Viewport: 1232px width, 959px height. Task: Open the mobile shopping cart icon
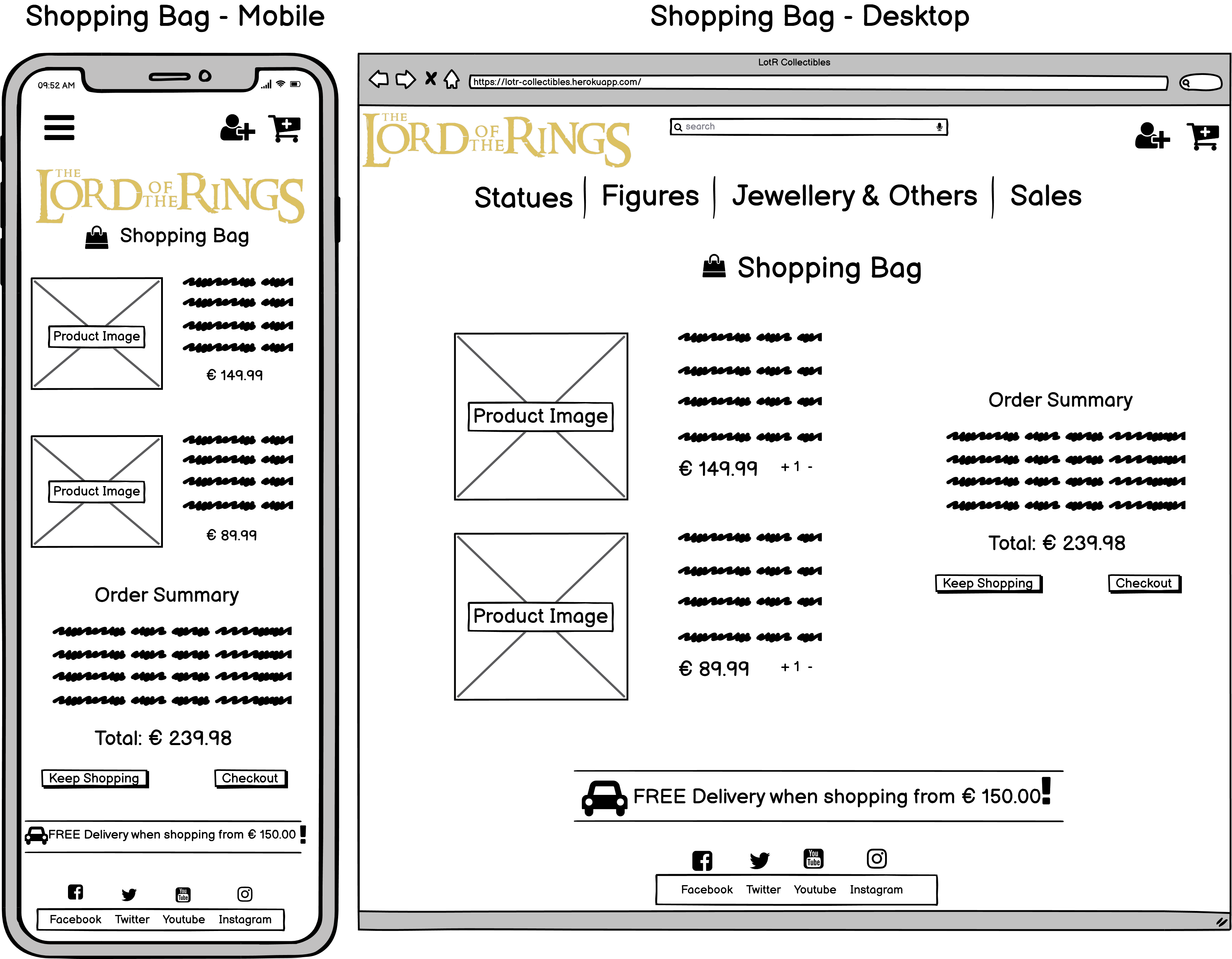click(285, 128)
